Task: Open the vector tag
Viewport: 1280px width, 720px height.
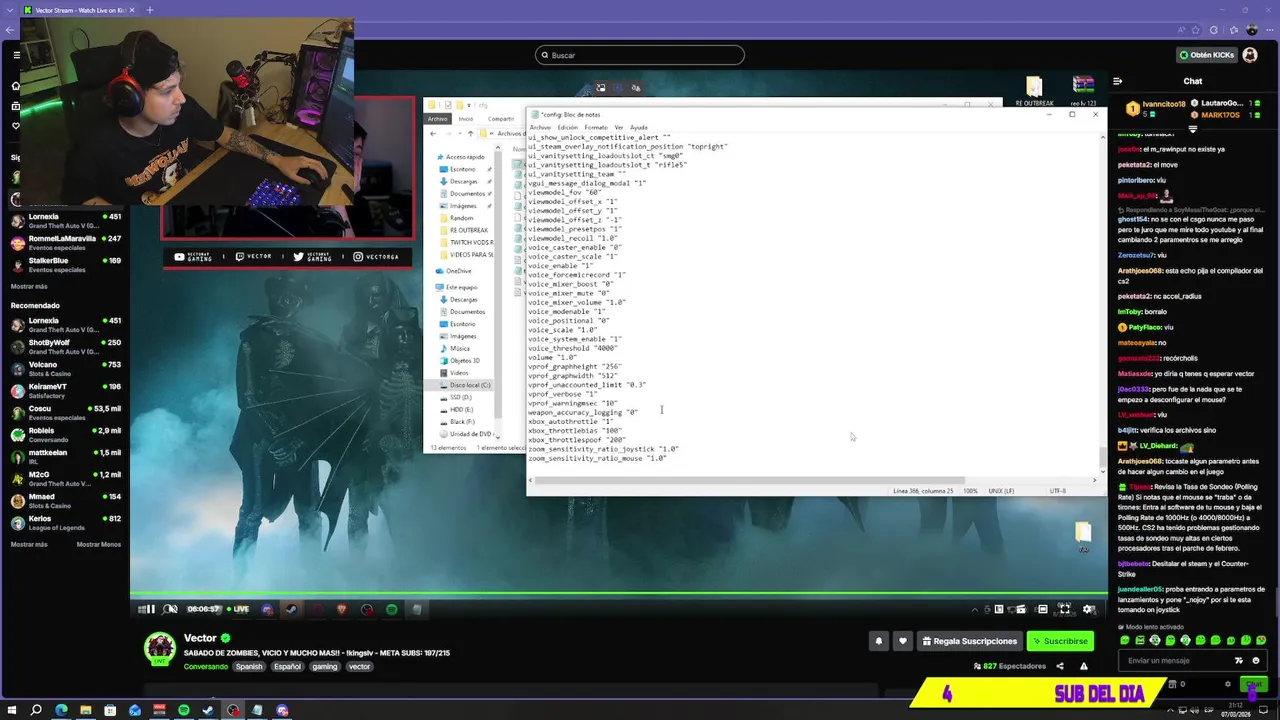Action: point(359,666)
